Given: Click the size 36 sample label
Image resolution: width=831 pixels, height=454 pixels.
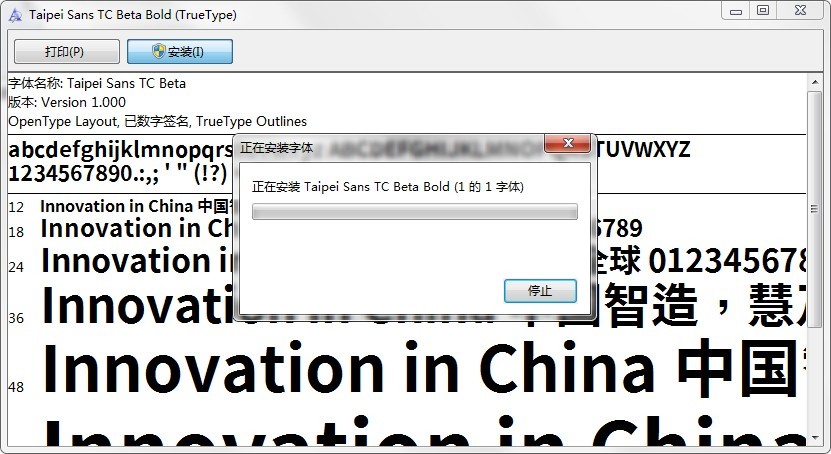Looking at the screenshot, I should coord(16,318).
